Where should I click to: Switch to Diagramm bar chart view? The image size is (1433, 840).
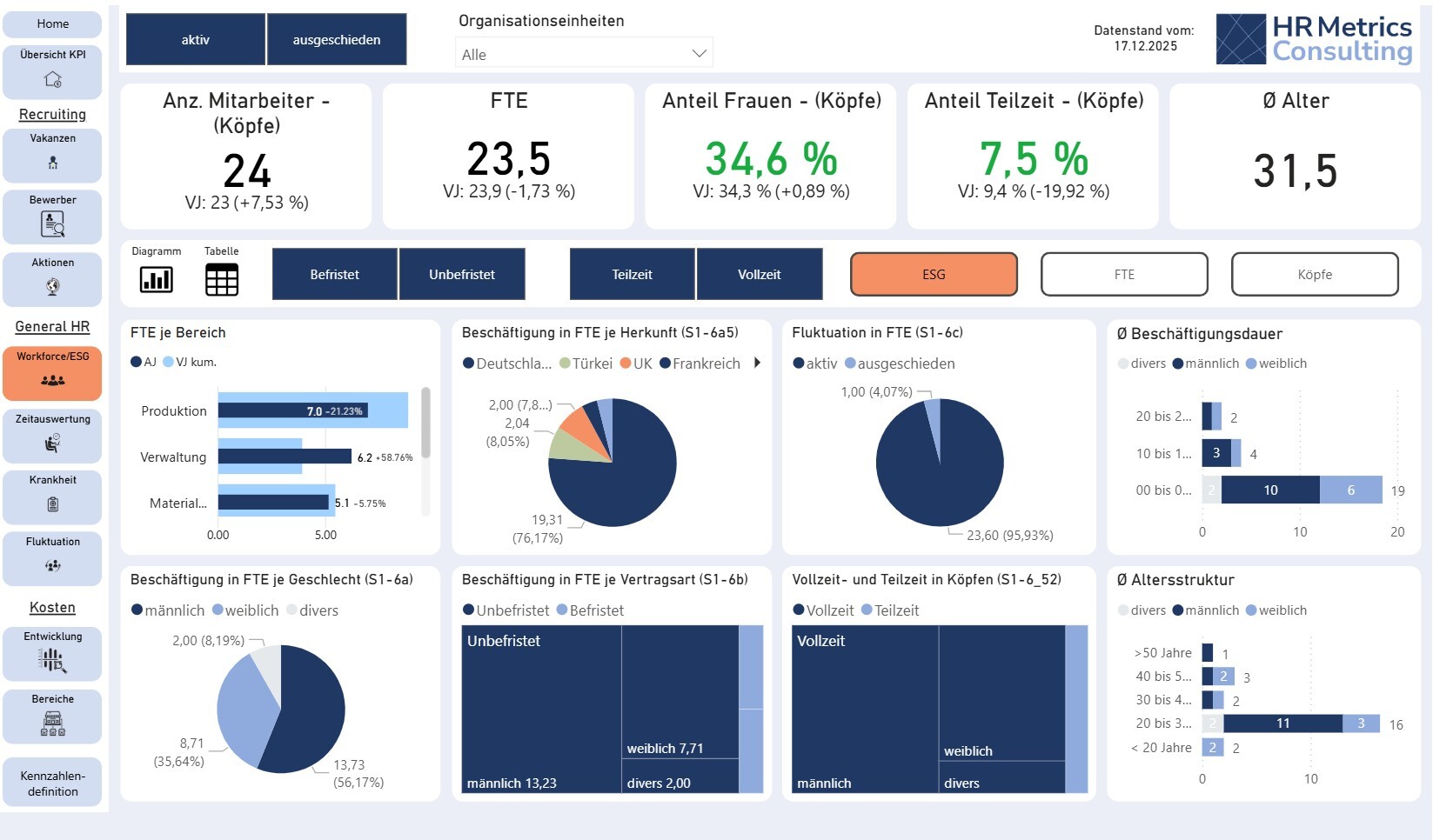coord(157,280)
